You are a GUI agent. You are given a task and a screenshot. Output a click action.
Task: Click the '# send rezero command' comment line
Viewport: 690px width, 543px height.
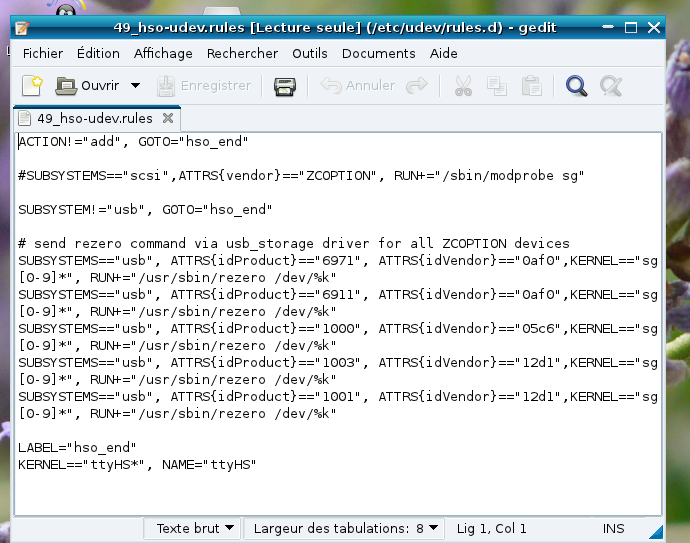tap(294, 243)
